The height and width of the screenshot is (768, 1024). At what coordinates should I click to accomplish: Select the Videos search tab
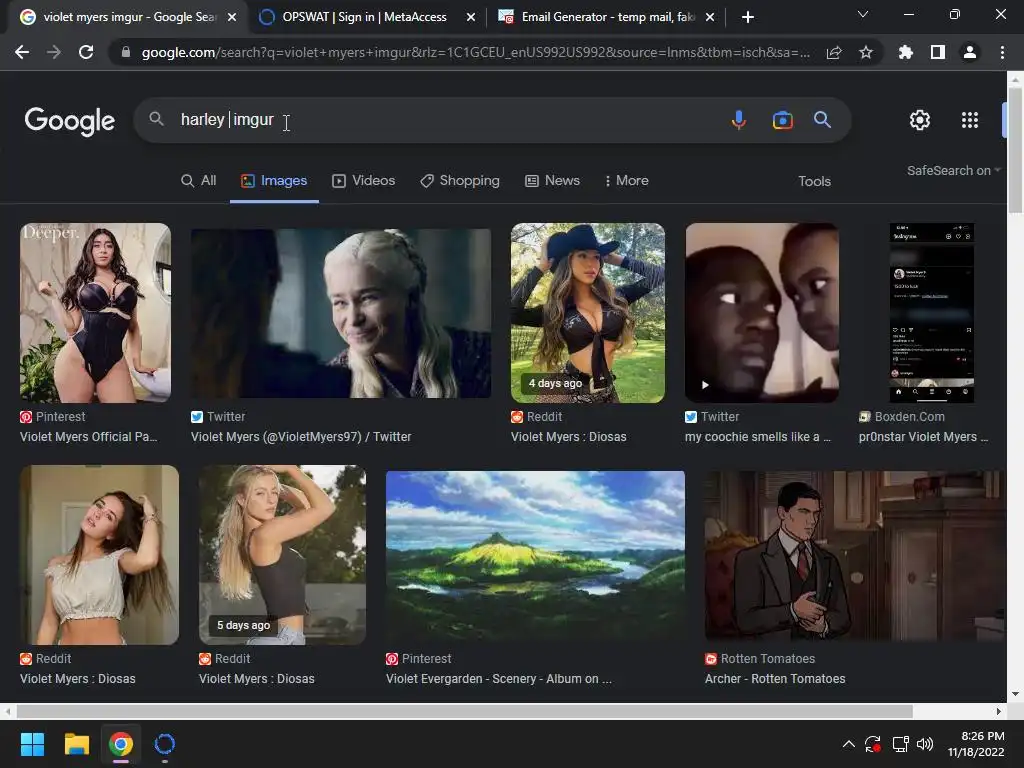coord(364,181)
